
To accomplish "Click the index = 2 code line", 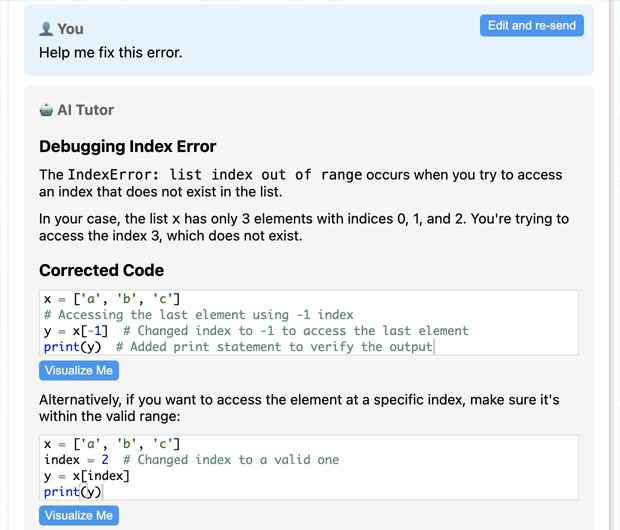I will 191,460.
